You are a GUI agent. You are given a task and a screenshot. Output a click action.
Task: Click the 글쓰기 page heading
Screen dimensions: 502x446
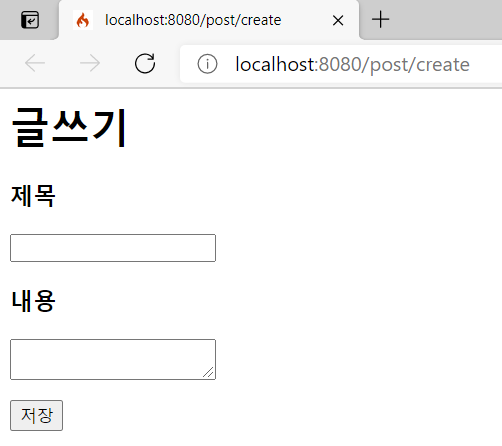pos(69,128)
